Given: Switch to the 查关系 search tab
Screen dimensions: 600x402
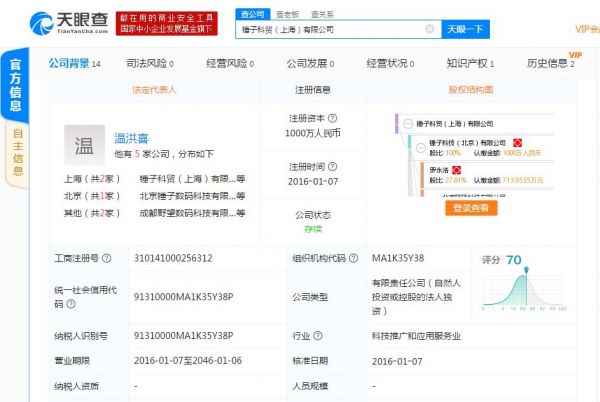Looking at the screenshot, I should pyautogui.click(x=322, y=15).
